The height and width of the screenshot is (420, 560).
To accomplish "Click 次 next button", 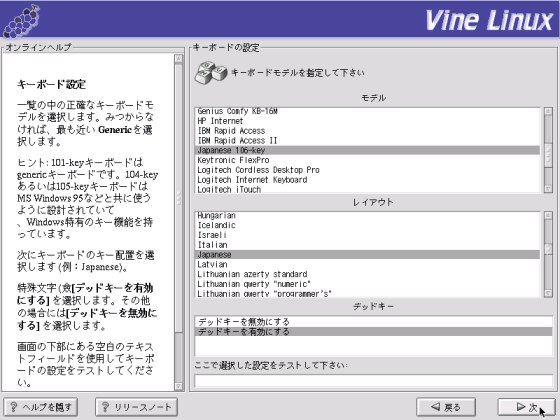I will [x=526, y=407].
